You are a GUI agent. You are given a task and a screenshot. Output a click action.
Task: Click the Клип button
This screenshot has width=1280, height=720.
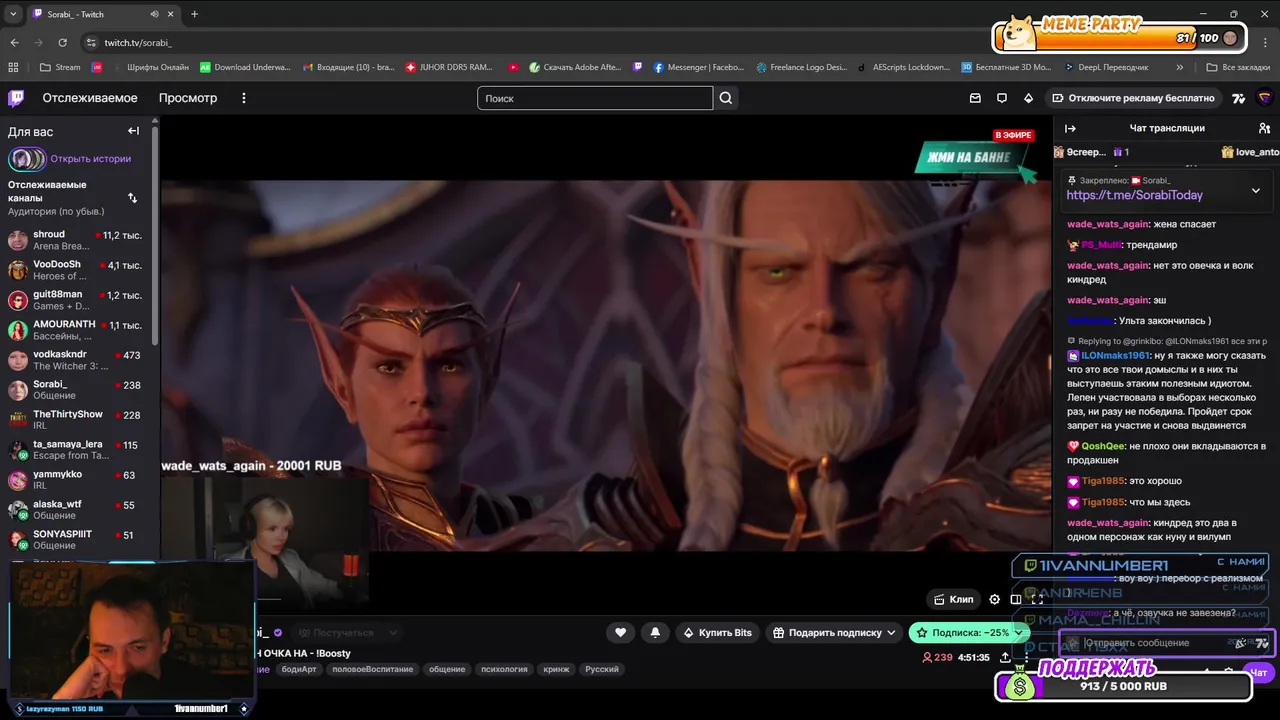click(x=953, y=599)
